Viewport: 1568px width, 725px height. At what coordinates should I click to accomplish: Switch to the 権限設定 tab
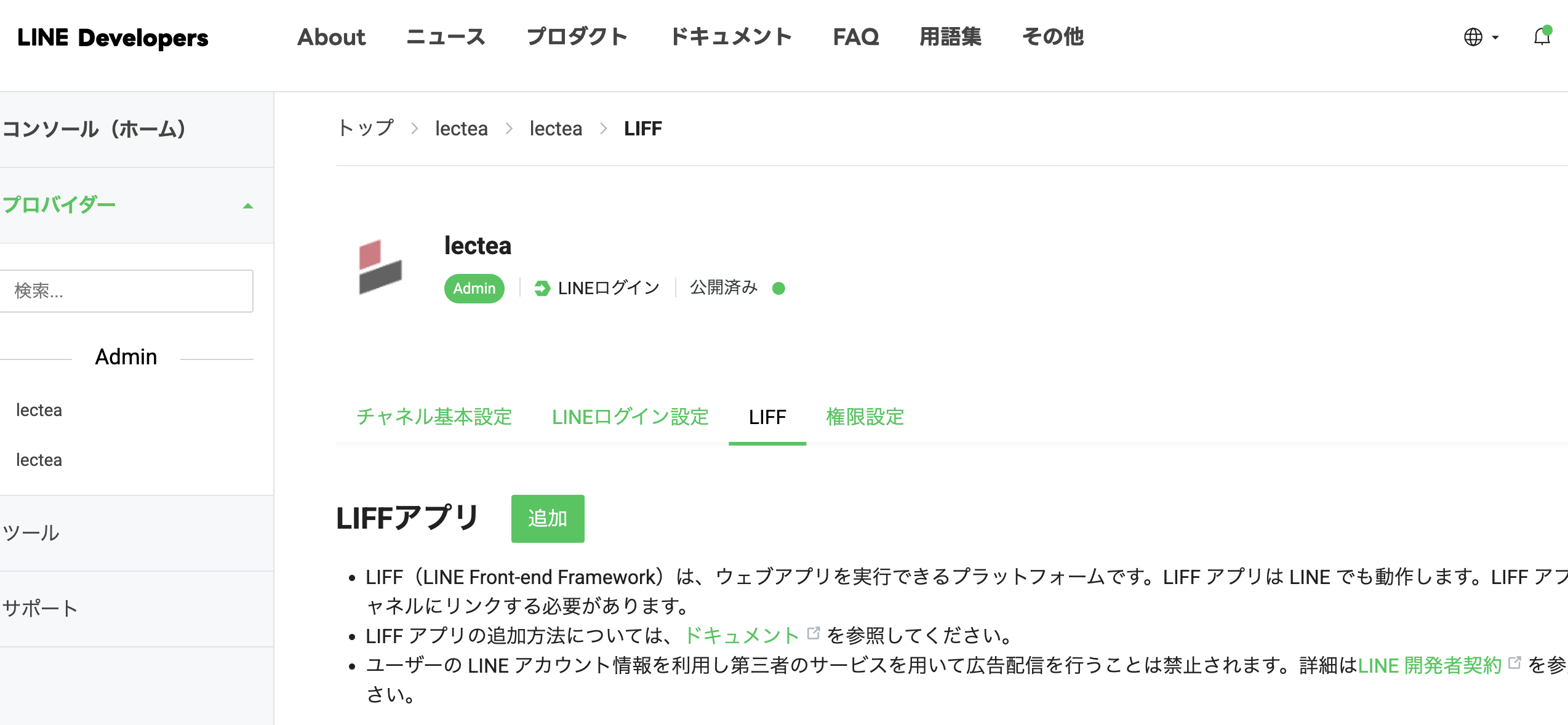coord(864,418)
